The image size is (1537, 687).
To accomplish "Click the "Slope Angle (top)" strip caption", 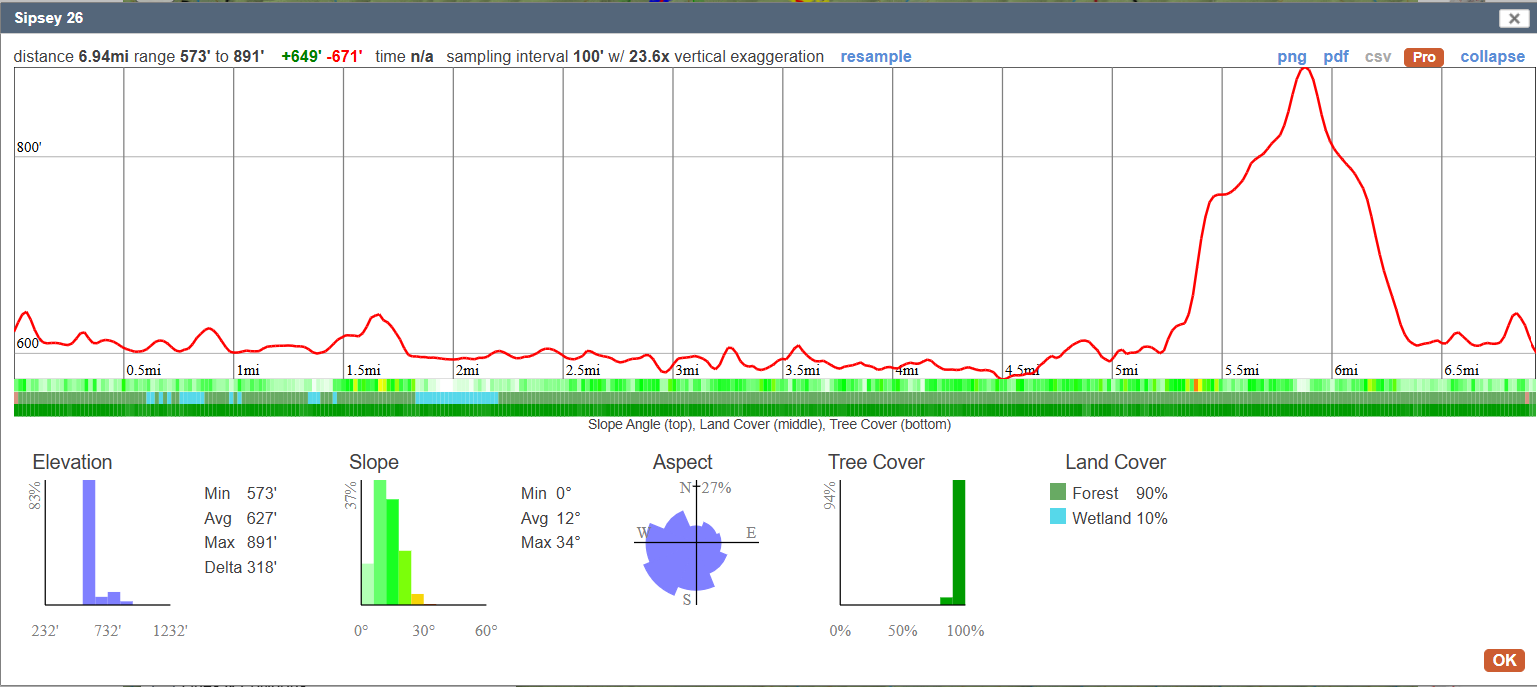I will click(642, 425).
